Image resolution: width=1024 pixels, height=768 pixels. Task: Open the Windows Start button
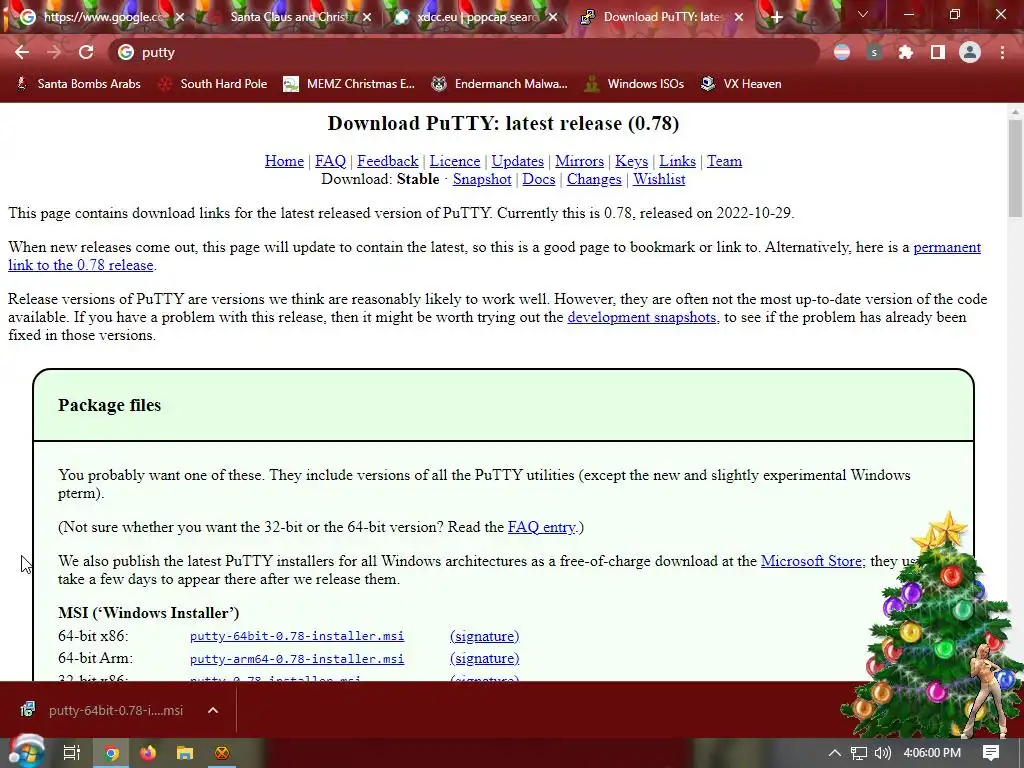click(25, 752)
